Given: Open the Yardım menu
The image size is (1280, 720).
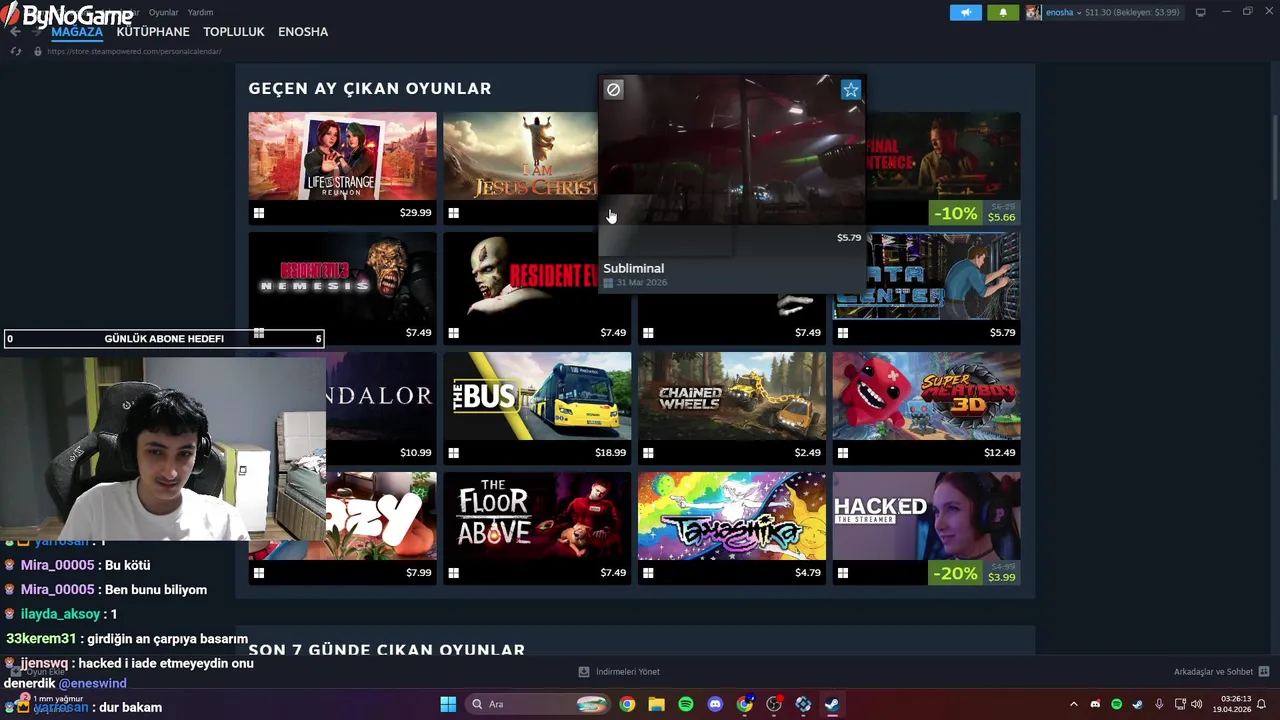Looking at the screenshot, I should pyautogui.click(x=200, y=12).
